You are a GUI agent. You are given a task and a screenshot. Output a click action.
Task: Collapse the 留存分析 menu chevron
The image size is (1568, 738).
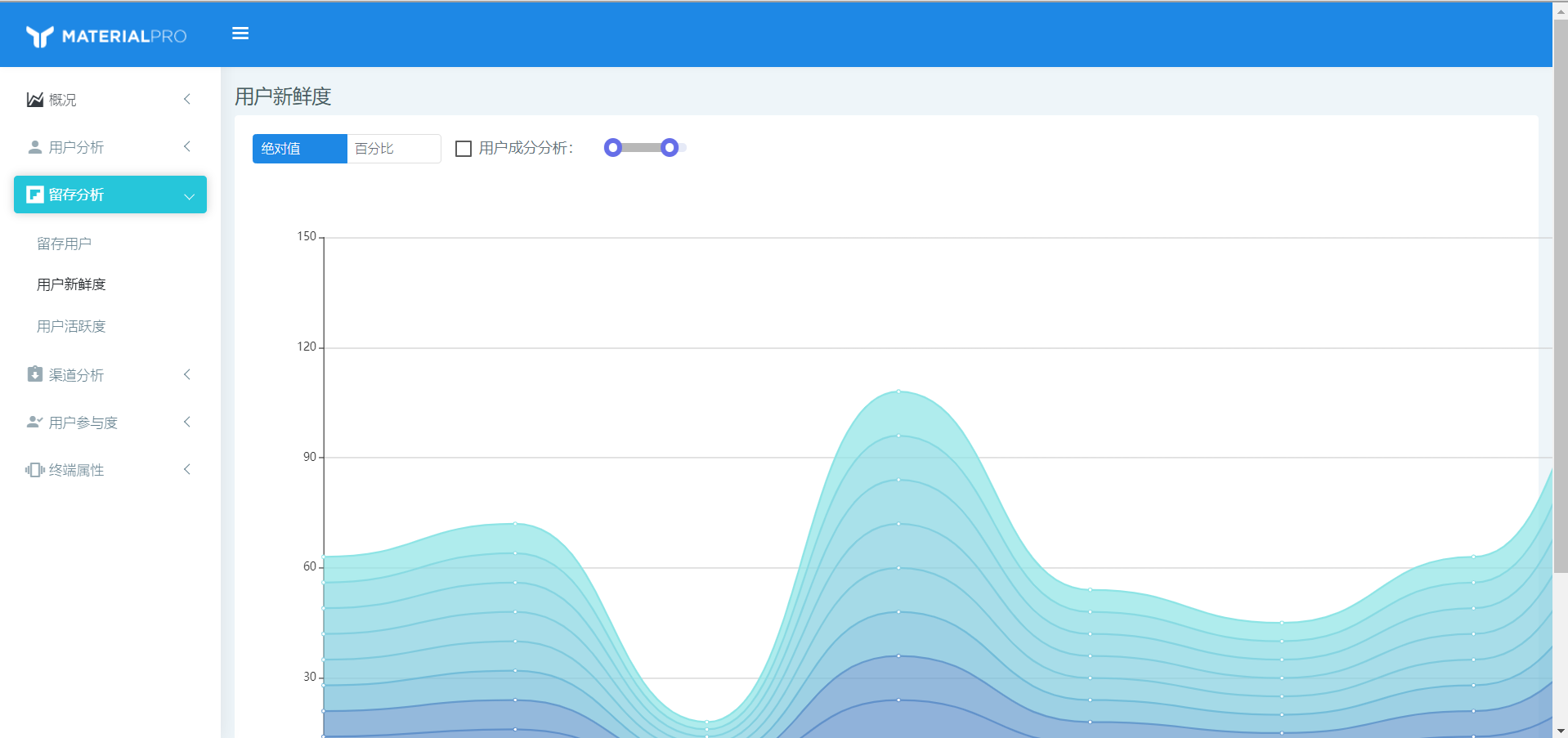[189, 196]
